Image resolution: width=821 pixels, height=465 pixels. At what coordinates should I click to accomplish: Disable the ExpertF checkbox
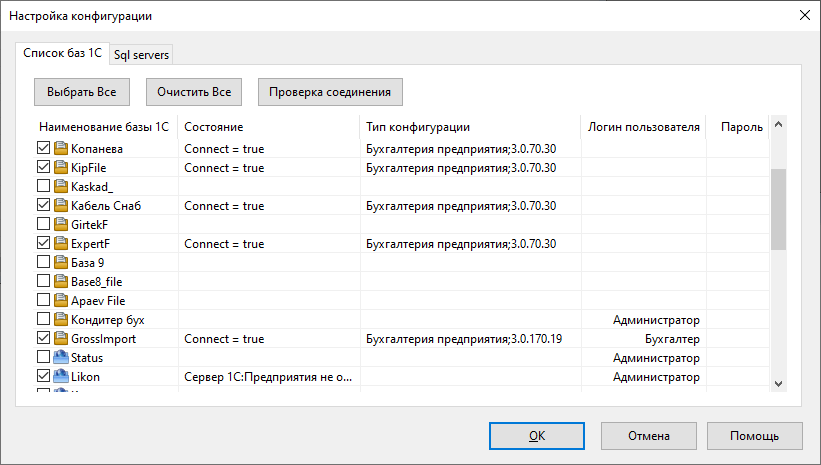43,243
